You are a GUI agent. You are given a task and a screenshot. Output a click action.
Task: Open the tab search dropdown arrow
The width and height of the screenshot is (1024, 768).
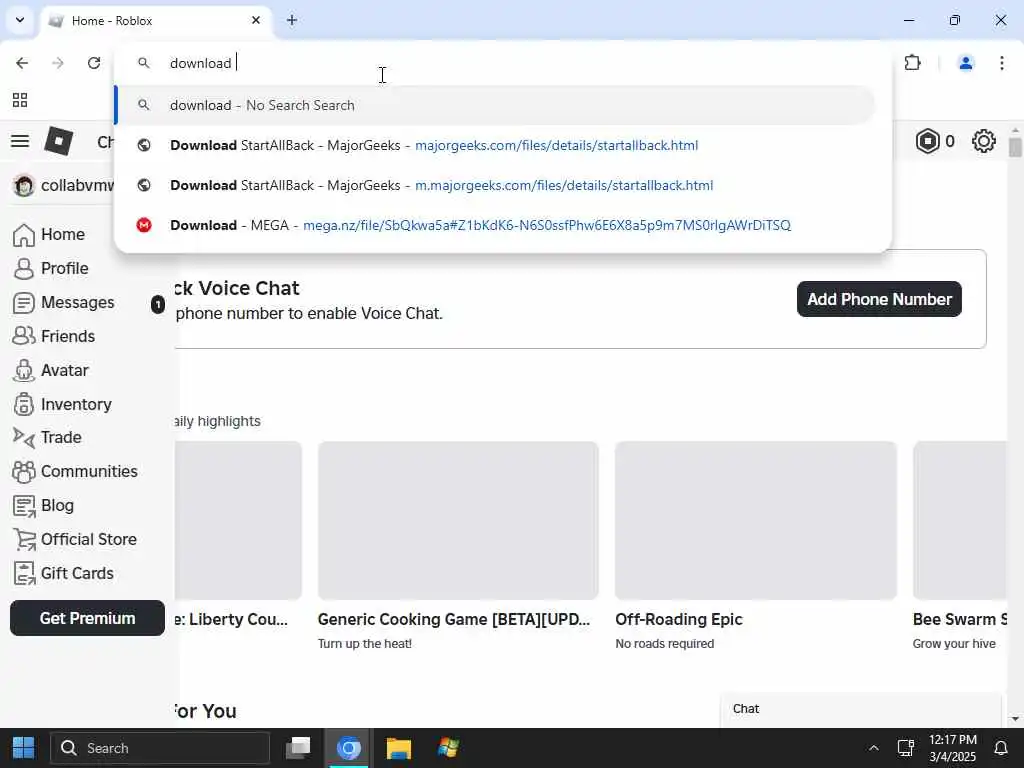click(x=20, y=20)
